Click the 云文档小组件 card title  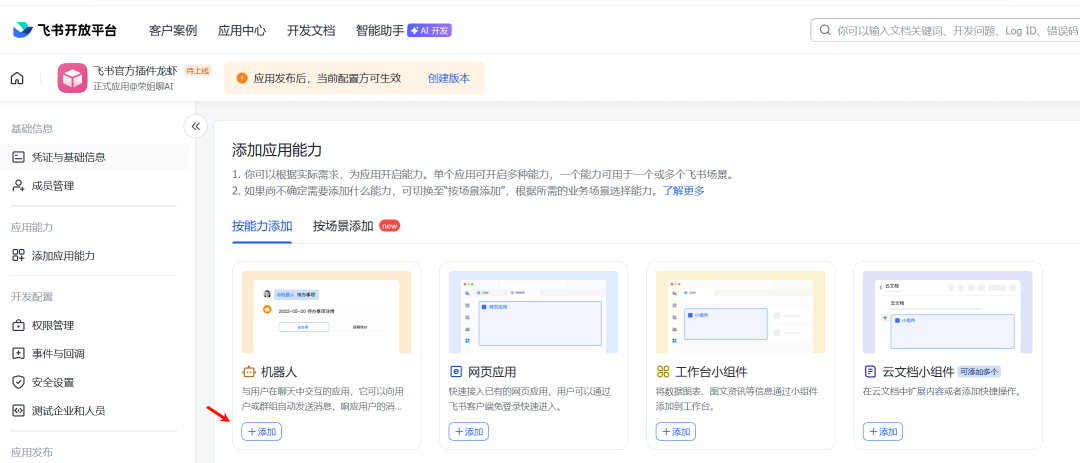(918, 372)
